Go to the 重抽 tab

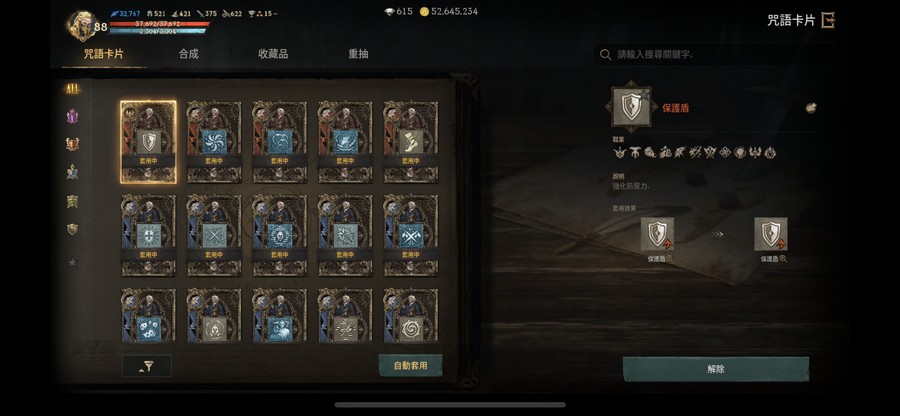click(358, 54)
